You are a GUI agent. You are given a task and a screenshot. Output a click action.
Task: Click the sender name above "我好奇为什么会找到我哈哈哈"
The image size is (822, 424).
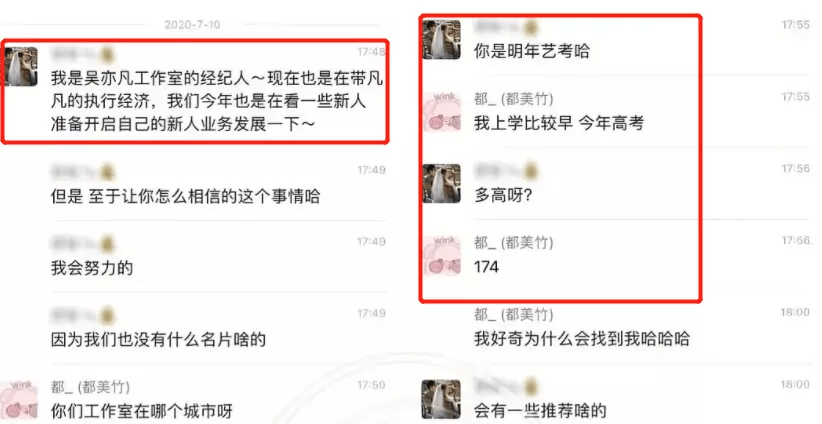[513, 314]
